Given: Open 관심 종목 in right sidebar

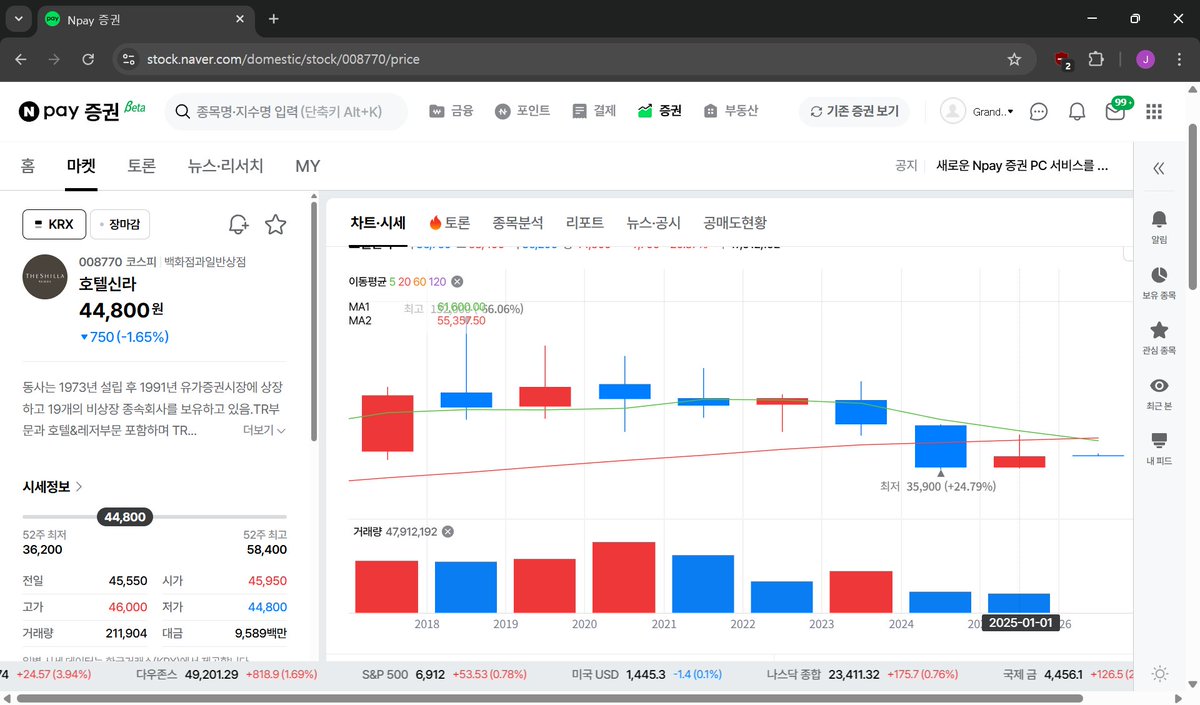Looking at the screenshot, I should pos(1159,337).
